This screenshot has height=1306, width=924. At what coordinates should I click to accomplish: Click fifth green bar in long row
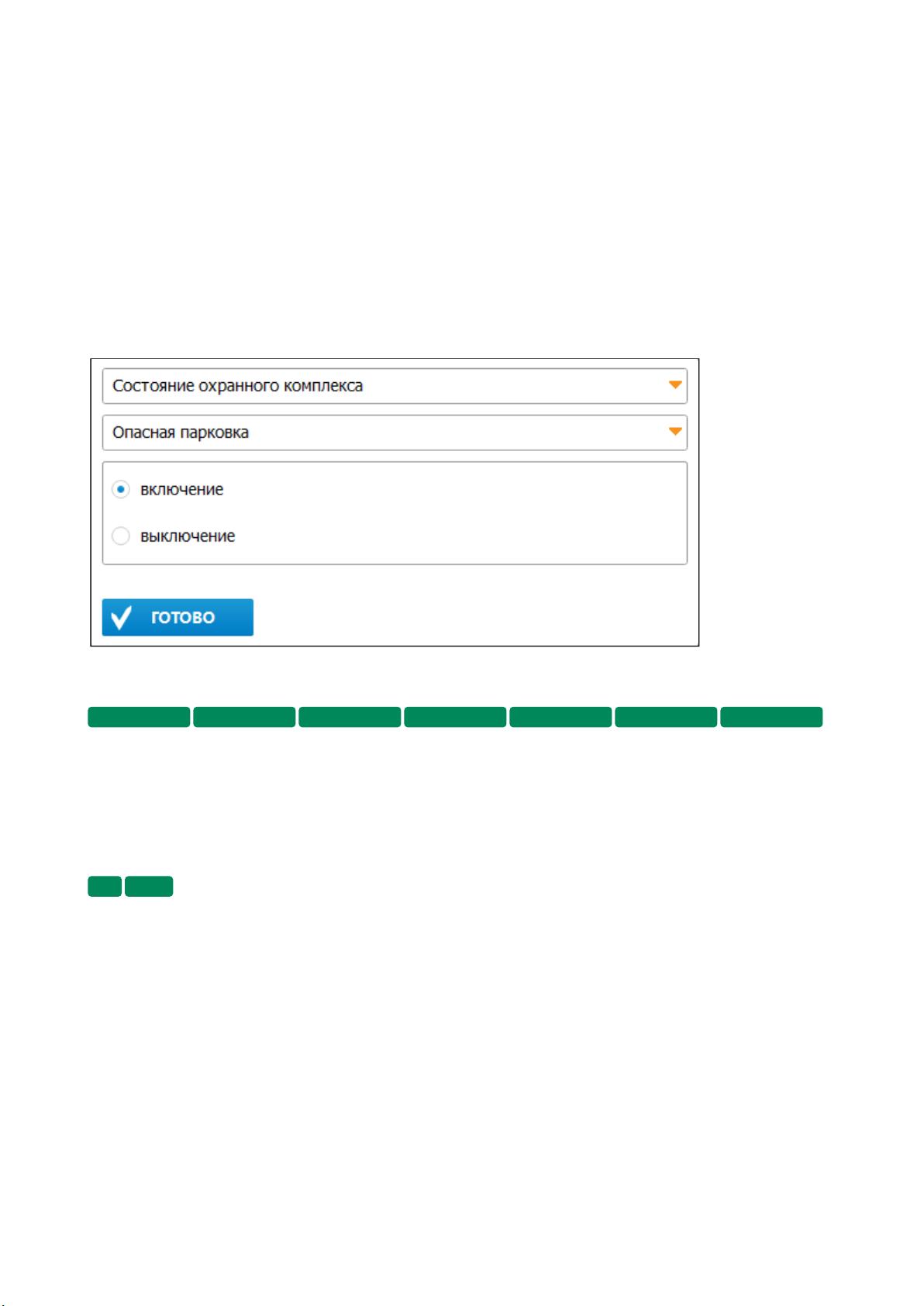pos(560,717)
